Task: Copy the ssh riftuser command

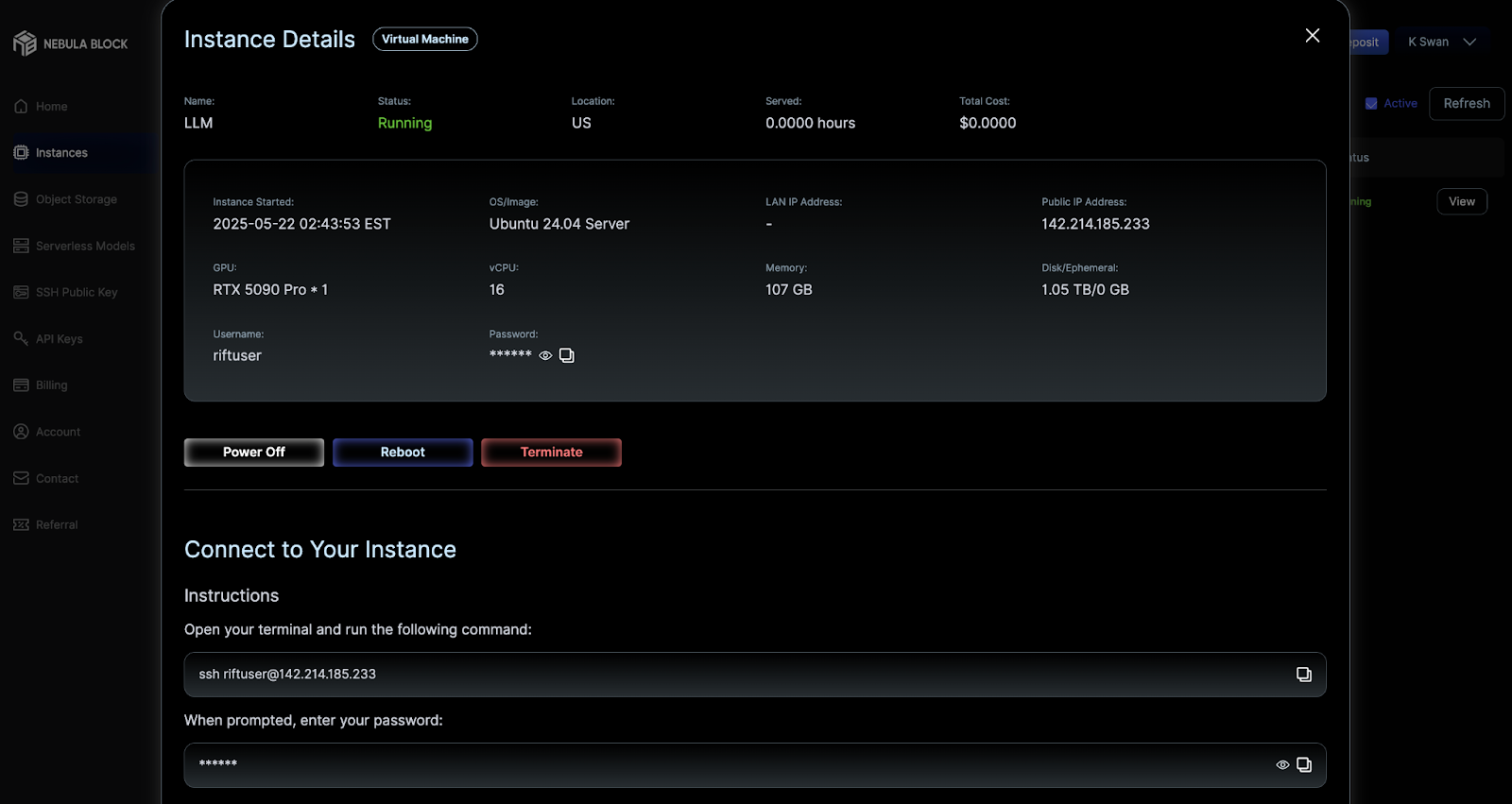Action: pyautogui.click(x=1304, y=675)
